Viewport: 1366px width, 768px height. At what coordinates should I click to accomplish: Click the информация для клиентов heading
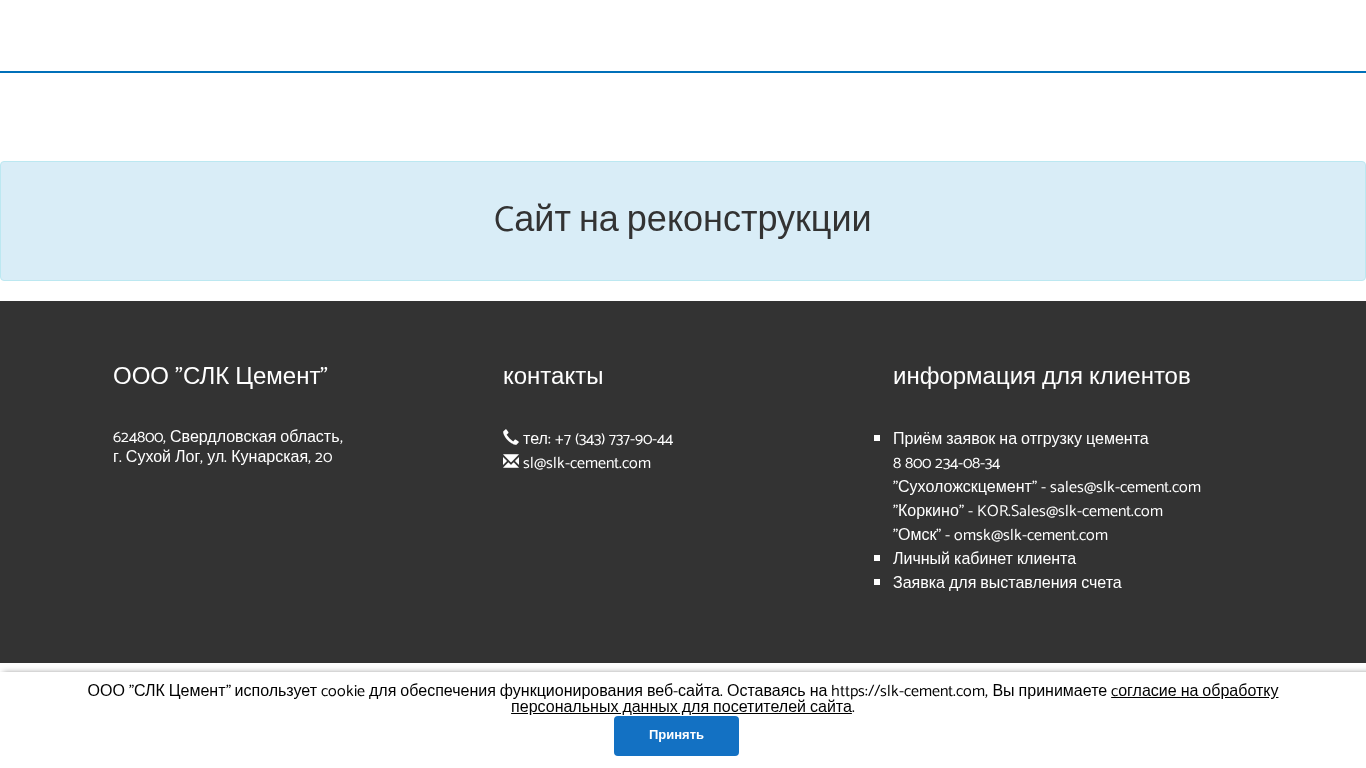point(1042,376)
